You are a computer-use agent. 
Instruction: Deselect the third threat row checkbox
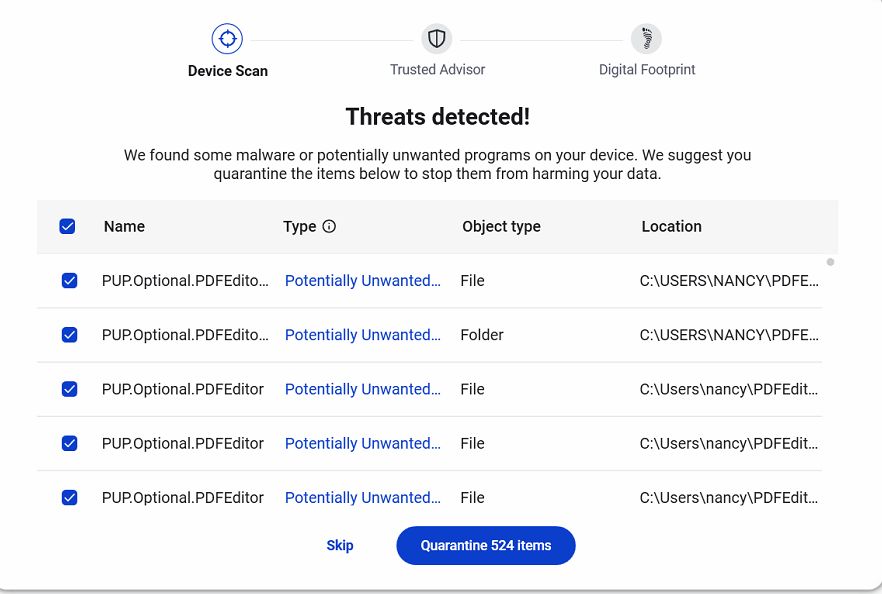click(69, 389)
